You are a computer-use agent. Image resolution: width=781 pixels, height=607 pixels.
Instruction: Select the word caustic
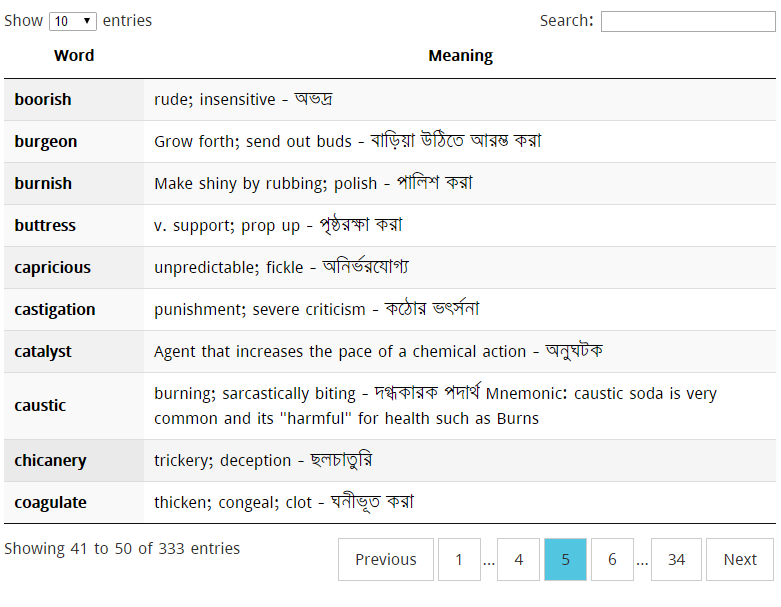40,405
